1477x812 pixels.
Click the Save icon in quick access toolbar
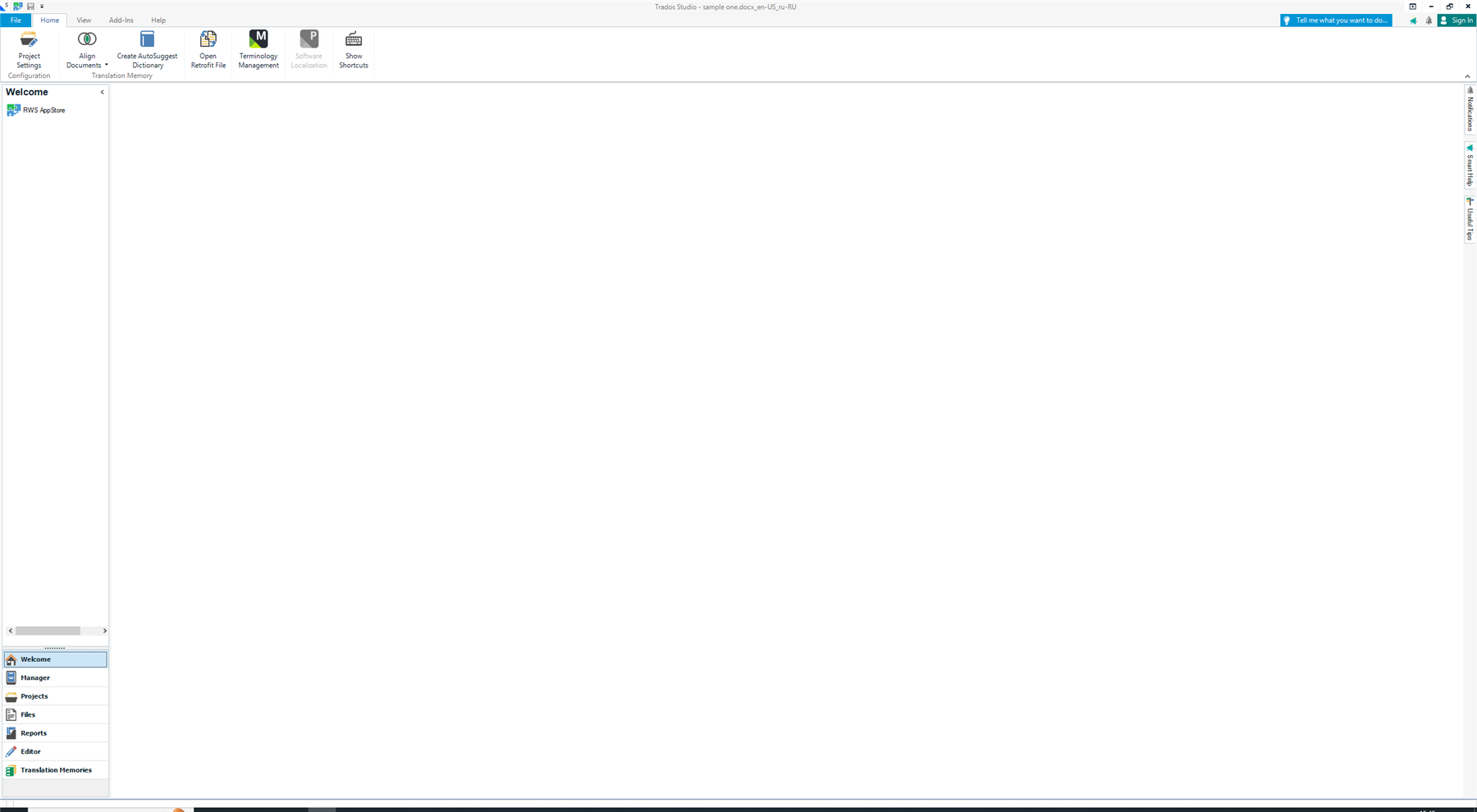[30, 6]
